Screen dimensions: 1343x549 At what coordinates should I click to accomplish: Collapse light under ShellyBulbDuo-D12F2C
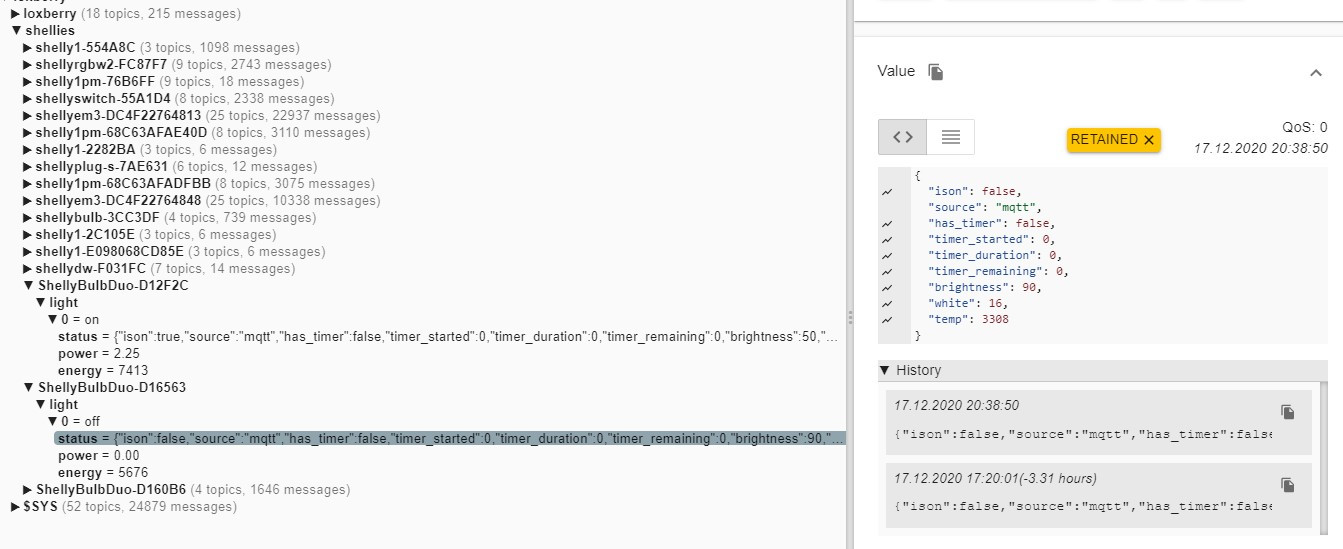tap(40, 303)
